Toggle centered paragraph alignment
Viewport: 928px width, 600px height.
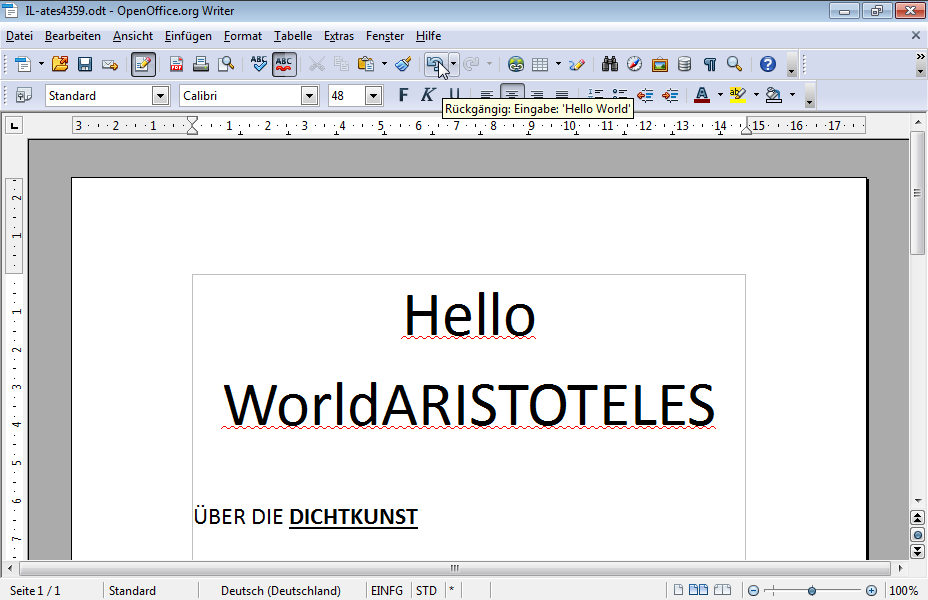tap(512, 93)
